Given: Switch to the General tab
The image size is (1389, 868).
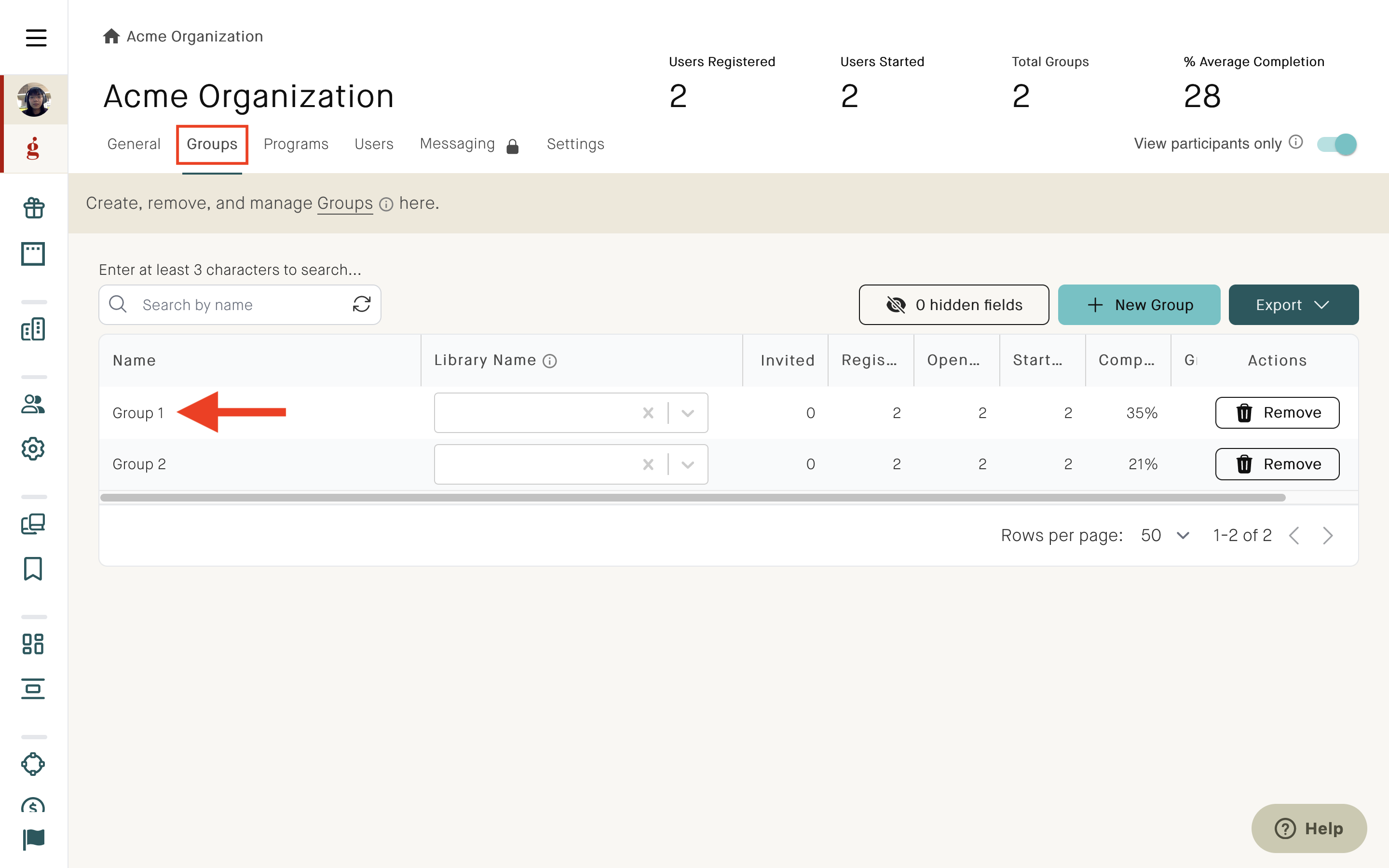Looking at the screenshot, I should click(x=134, y=144).
